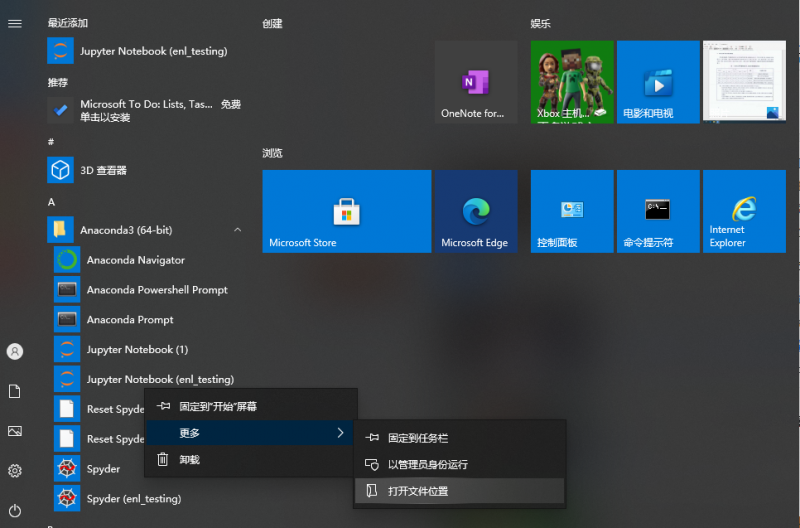The image size is (800, 528).
Task: Click the user account icon in sidebar
Action: pyautogui.click(x=15, y=351)
